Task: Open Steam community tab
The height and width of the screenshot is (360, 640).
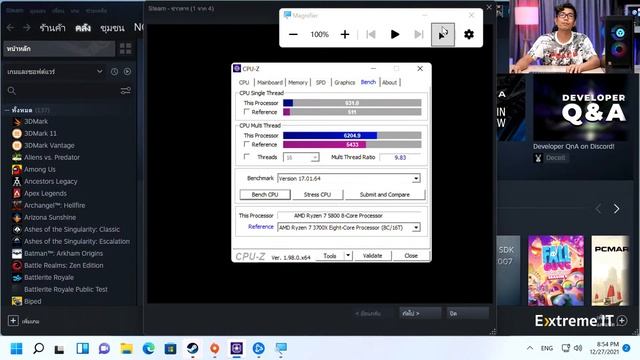Action: click(112, 28)
